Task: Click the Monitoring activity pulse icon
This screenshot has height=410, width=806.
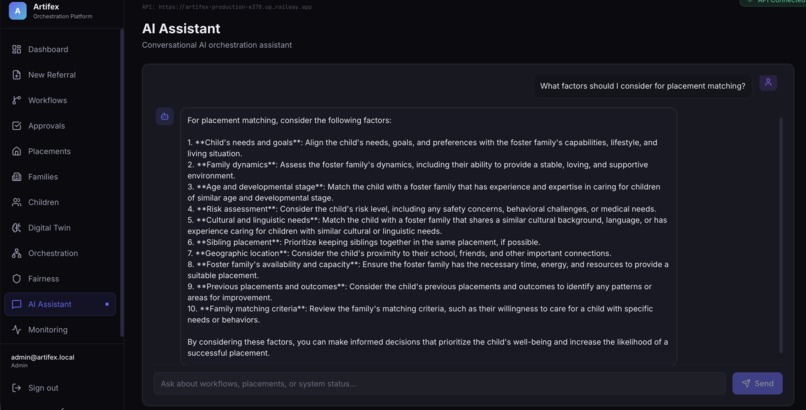Action: click(x=16, y=330)
